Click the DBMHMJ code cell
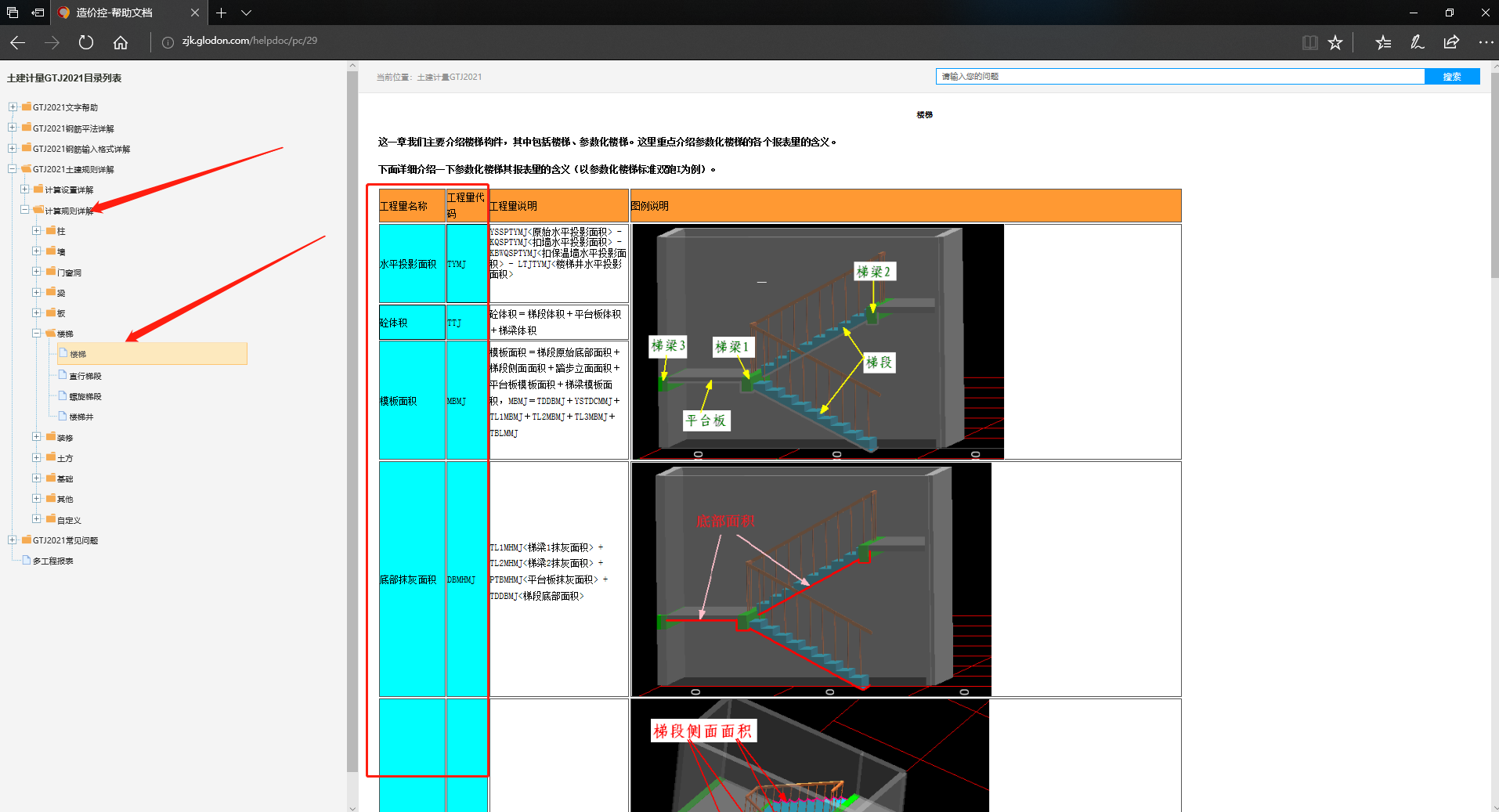The image size is (1499, 812). coord(467,579)
